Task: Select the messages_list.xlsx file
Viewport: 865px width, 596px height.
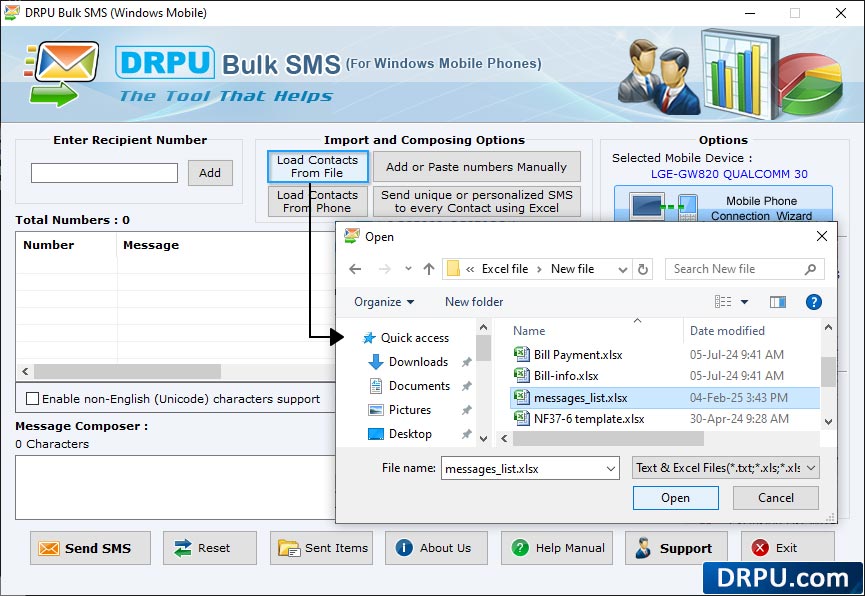Action: [x=665, y=397]
